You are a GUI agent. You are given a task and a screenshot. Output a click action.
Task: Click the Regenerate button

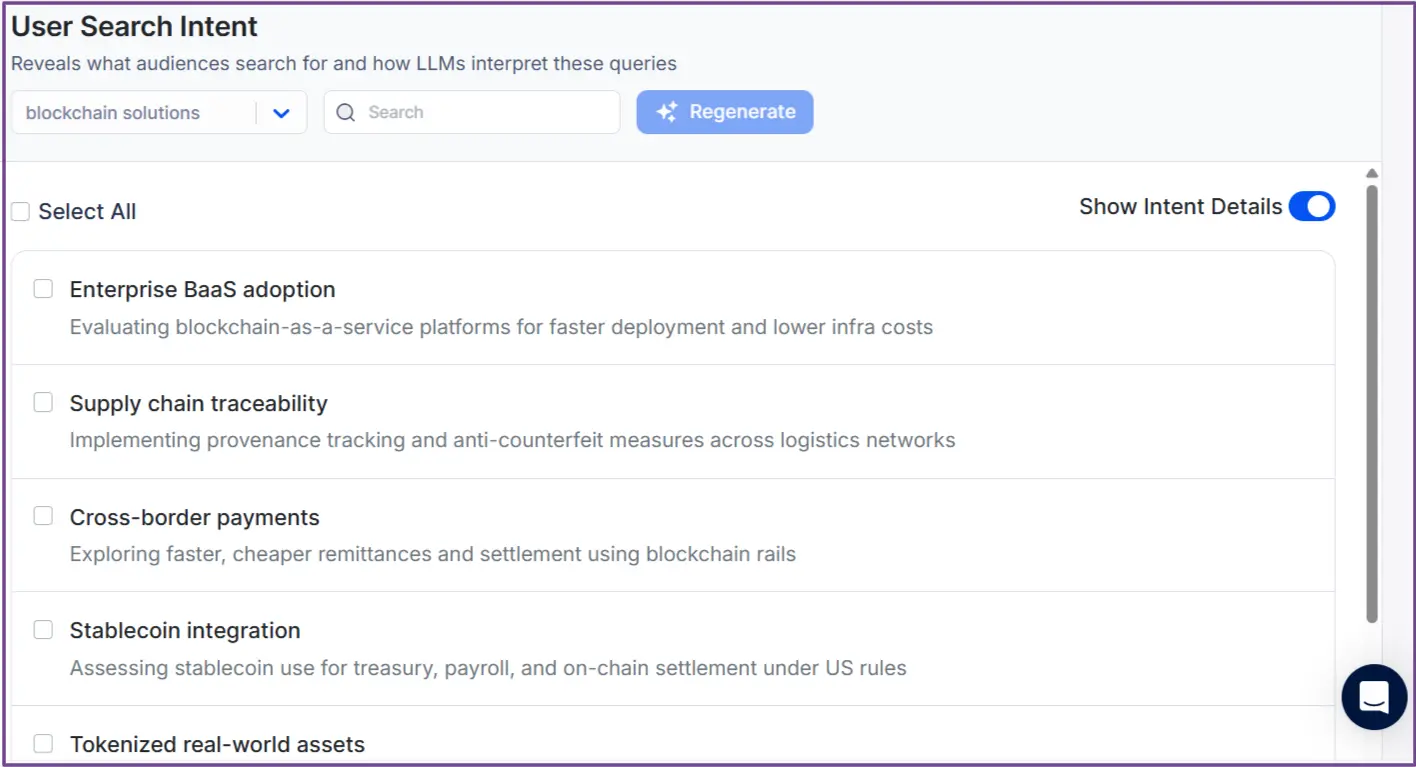[724, 112]
